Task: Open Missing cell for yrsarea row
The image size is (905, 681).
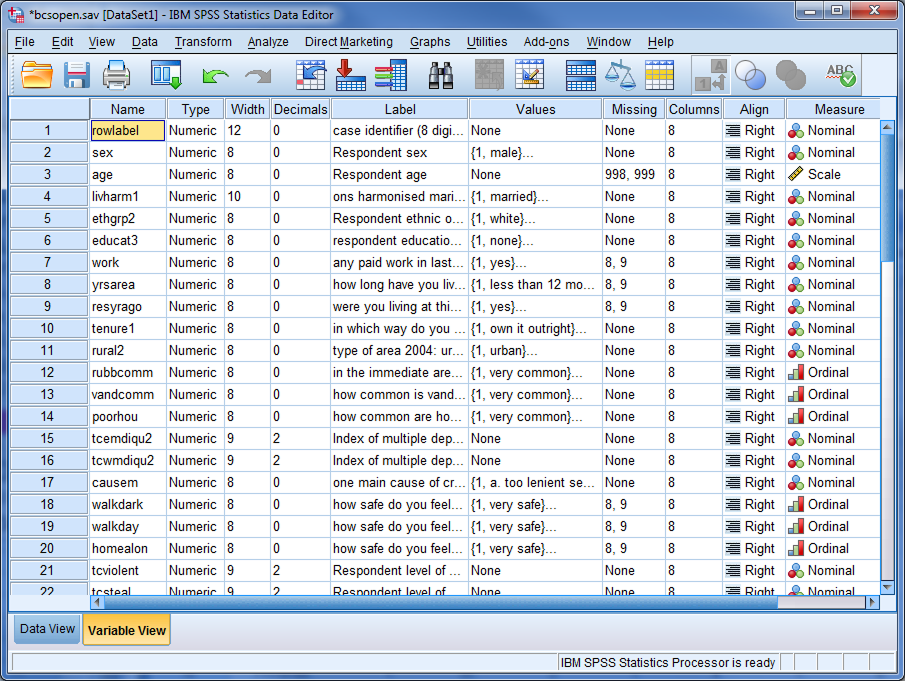Action: coord(634,285)
